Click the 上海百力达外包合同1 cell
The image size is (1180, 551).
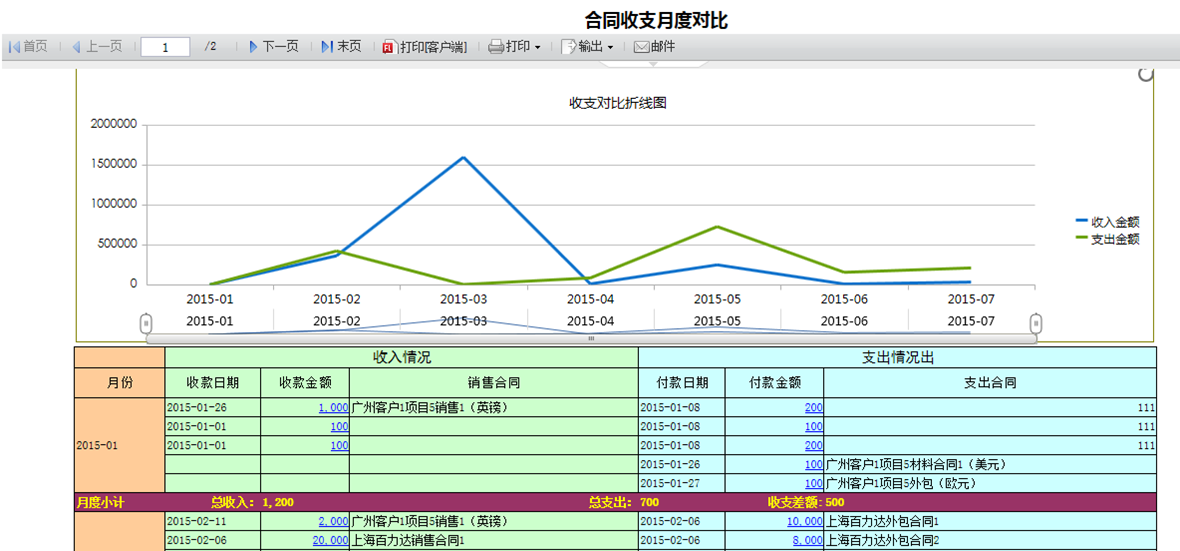990,521
